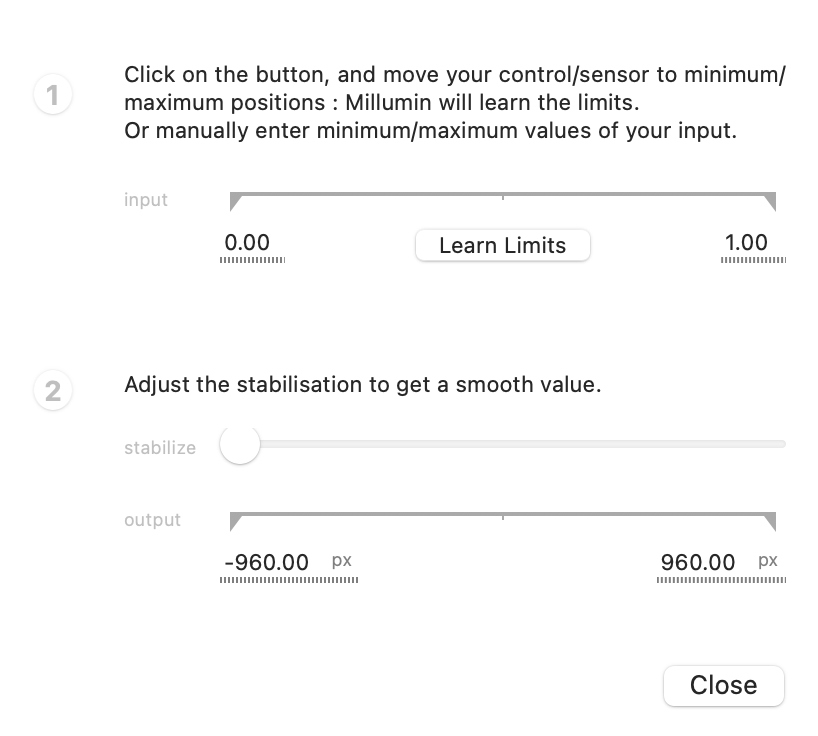Viewport: 818px width, 736px height.
Task: Select the input minimum field showing 0.00
Action: (248, 243)
